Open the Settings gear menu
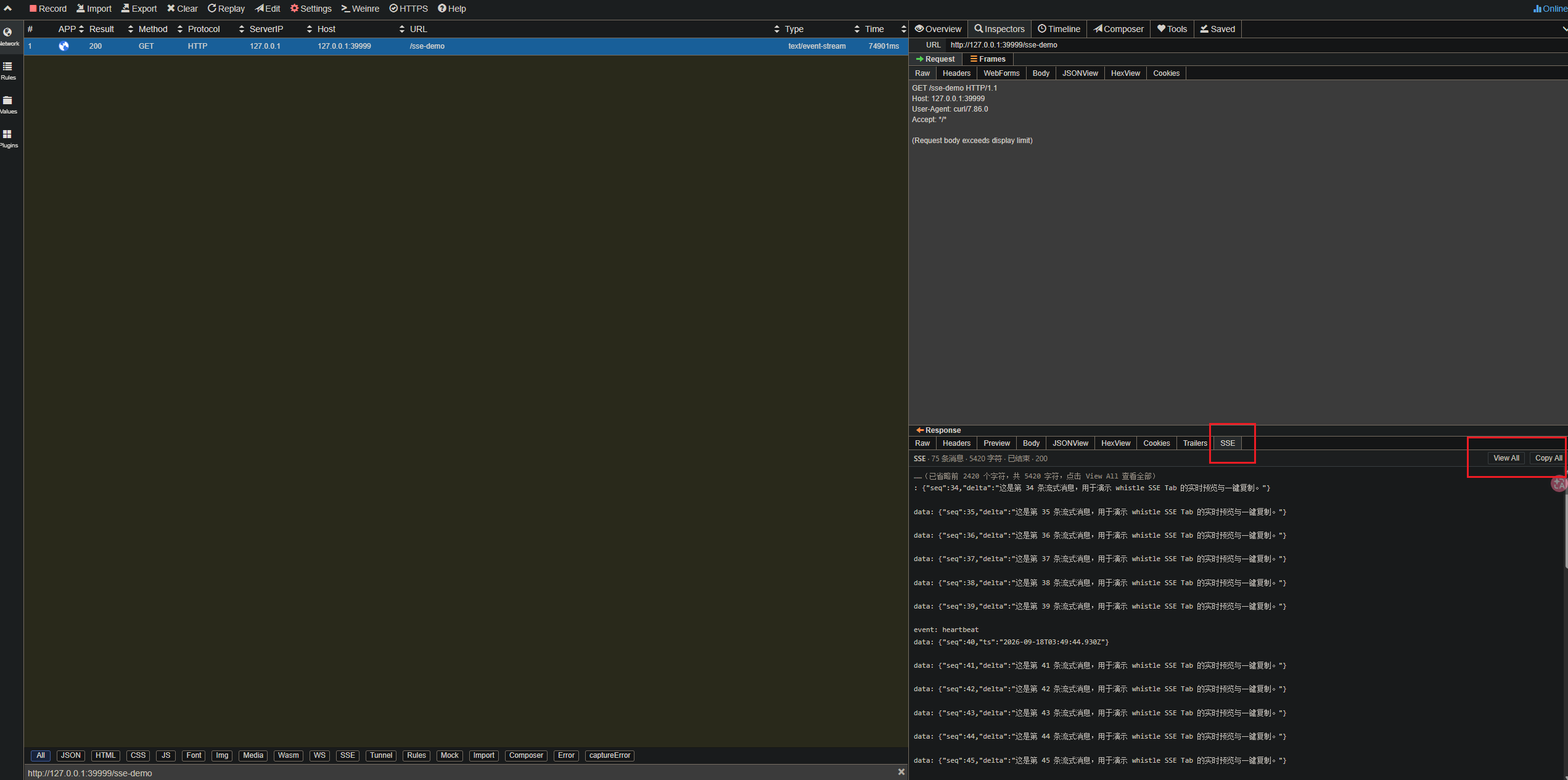1568x780 pixels. pyautogui.click(x=311, y=9)
